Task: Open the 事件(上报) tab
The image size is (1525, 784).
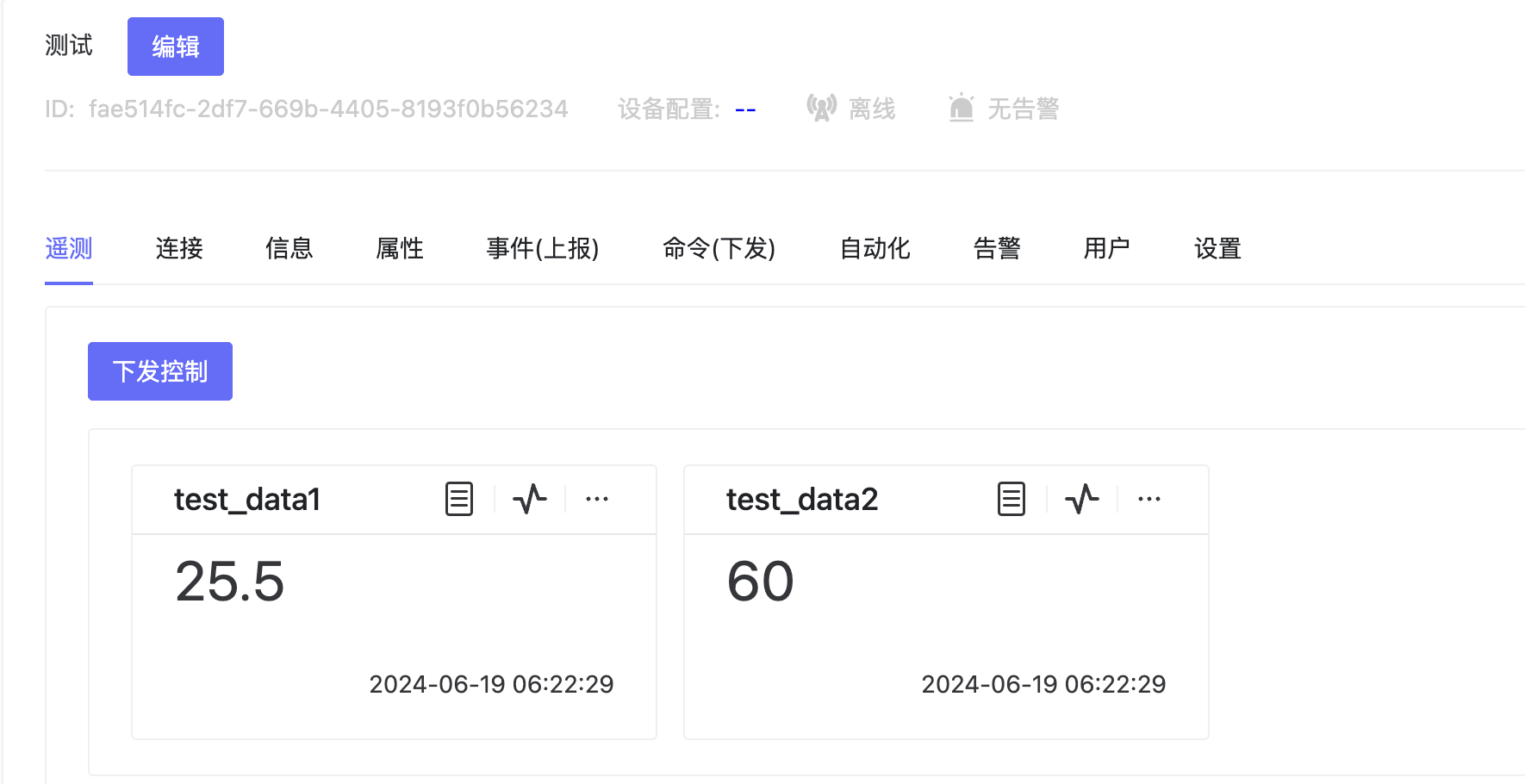Action: pos(542,248)
